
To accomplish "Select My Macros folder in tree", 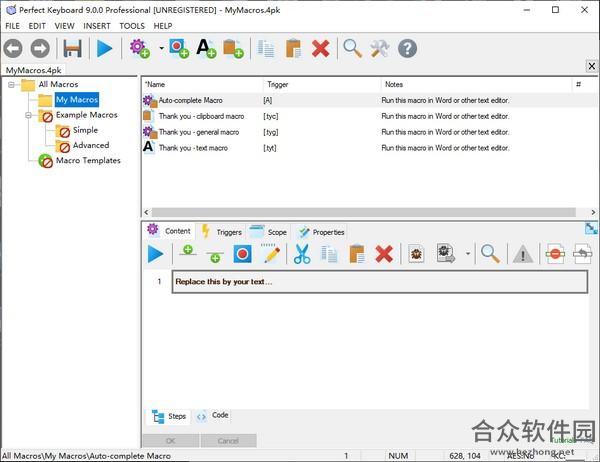I will tap(77, 100).
